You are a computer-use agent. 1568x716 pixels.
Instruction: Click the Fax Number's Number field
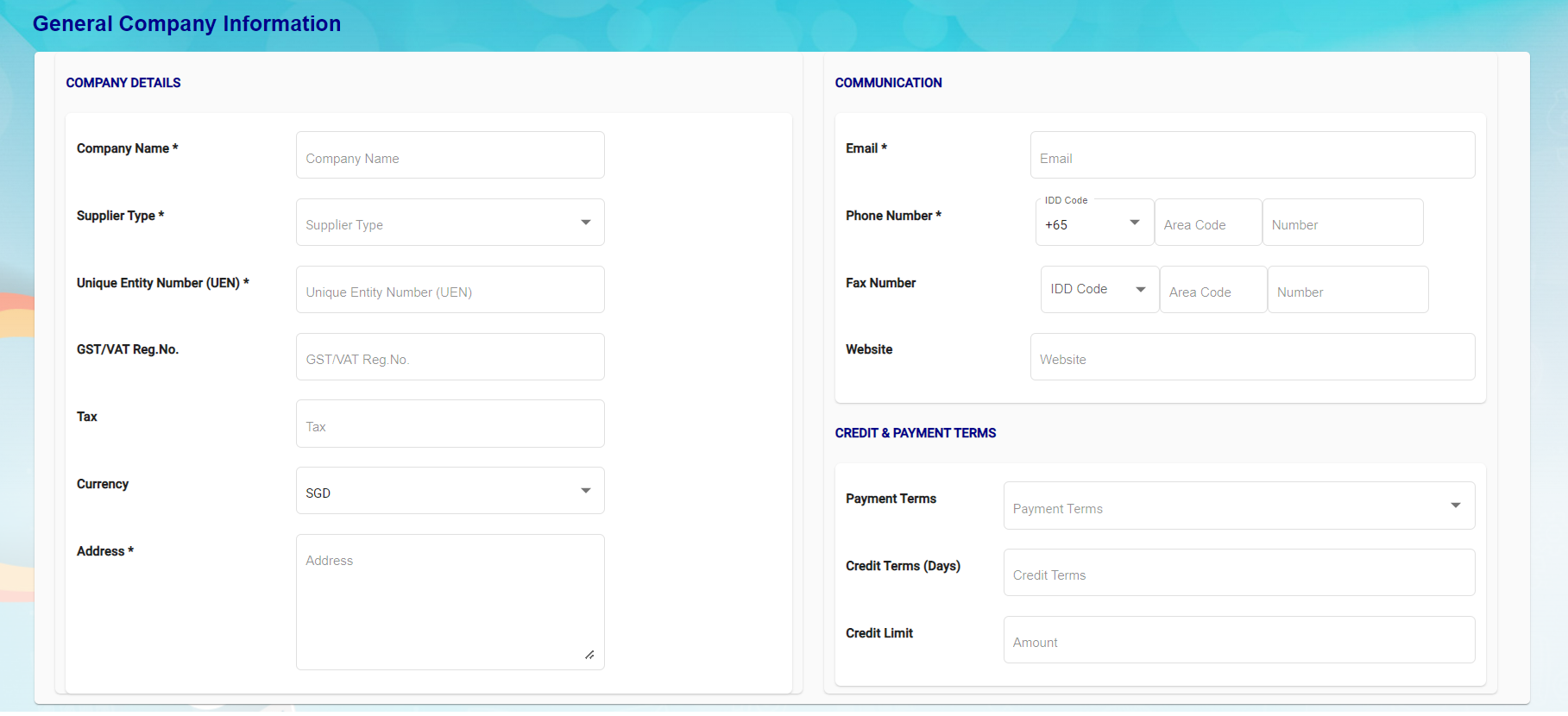tap(1347, 291)
